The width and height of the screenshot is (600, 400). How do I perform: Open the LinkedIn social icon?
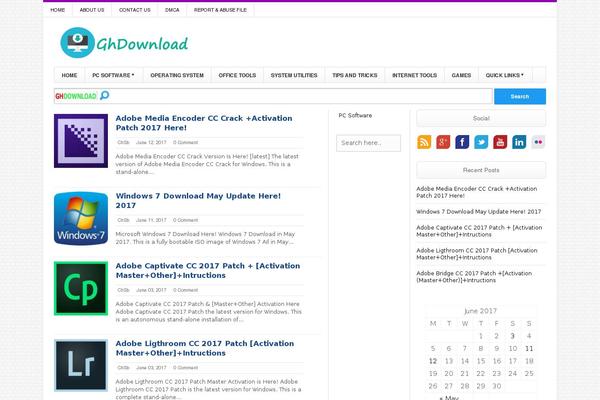[x=519, y=142]
